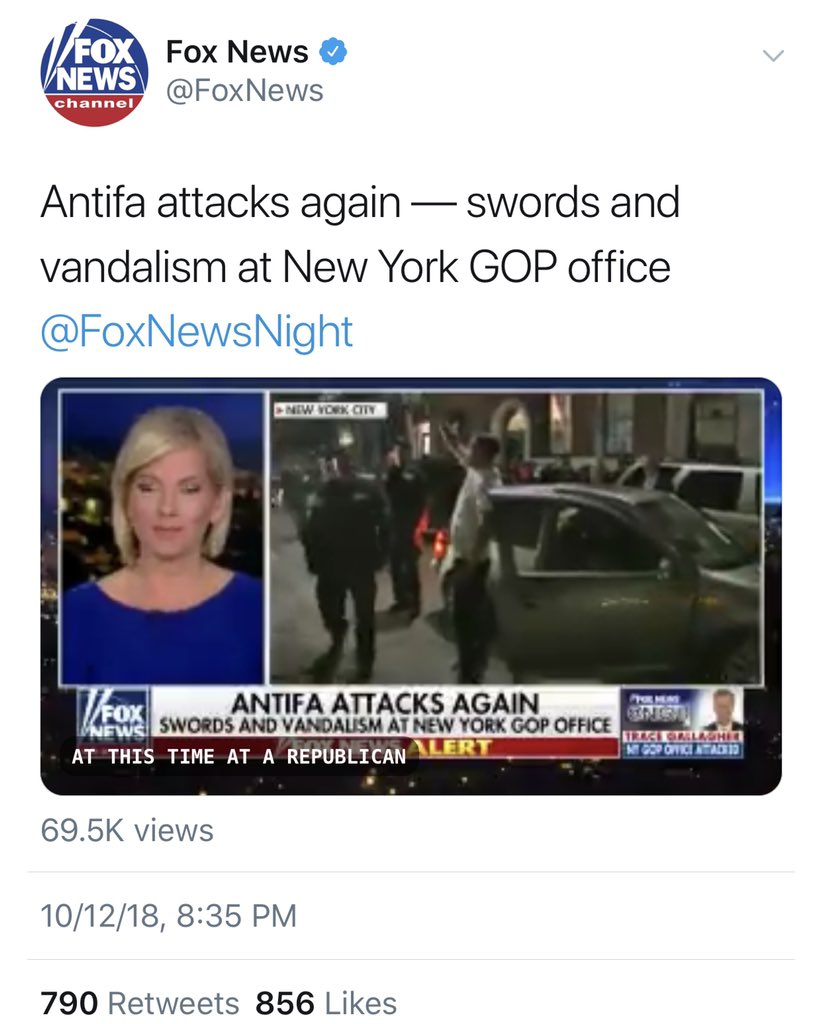Play the embedded Fox News video
822x1024 pixels.
coord(411,586)
